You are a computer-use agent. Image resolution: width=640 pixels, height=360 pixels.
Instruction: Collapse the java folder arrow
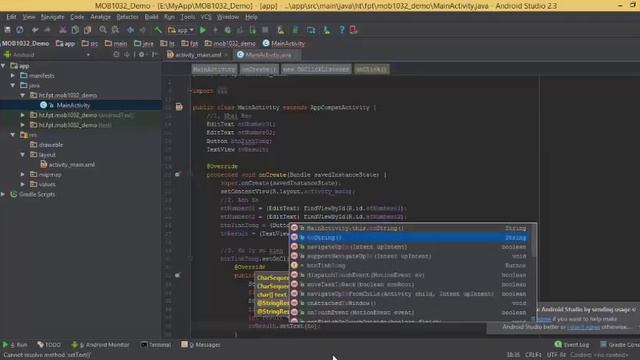tap(13, 85)
